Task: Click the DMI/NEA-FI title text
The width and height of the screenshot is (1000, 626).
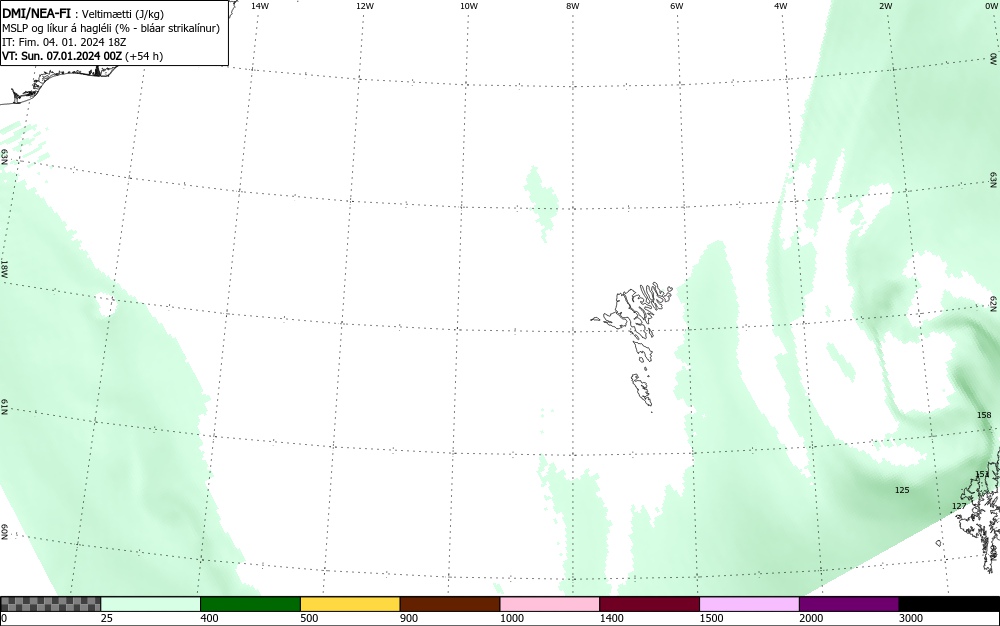Action: tap(36, 13)
